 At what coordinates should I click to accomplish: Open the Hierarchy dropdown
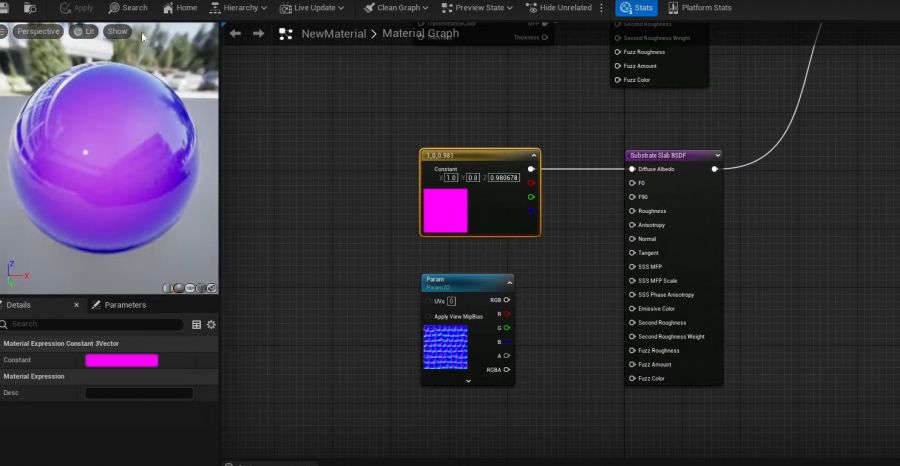(238, 8)
